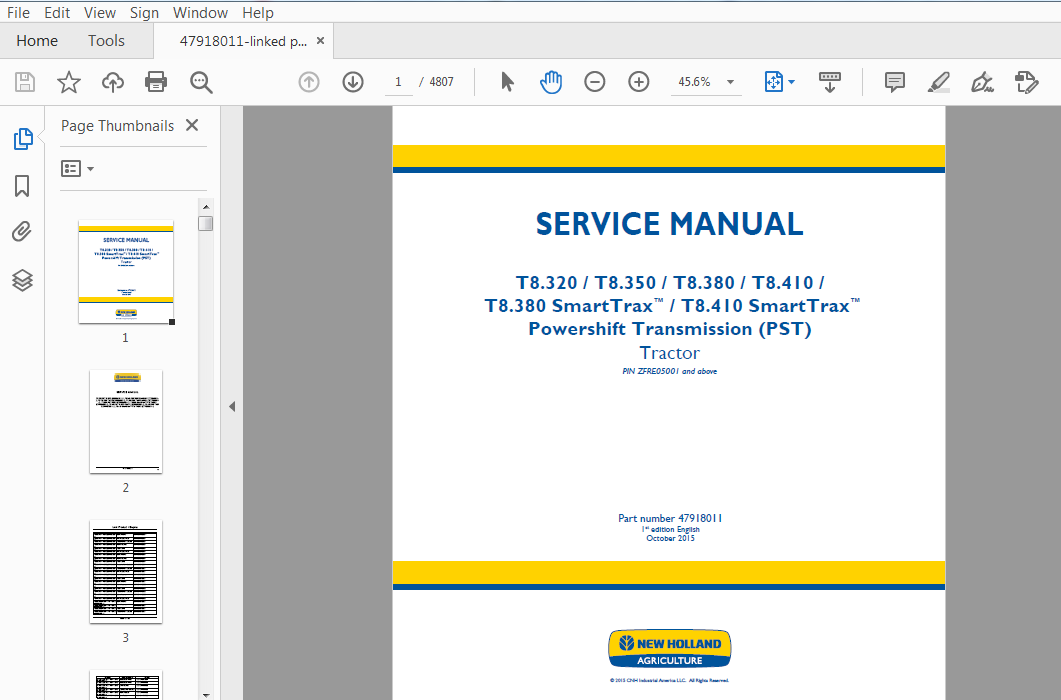Print the document with printer icon

coord(156,82)
